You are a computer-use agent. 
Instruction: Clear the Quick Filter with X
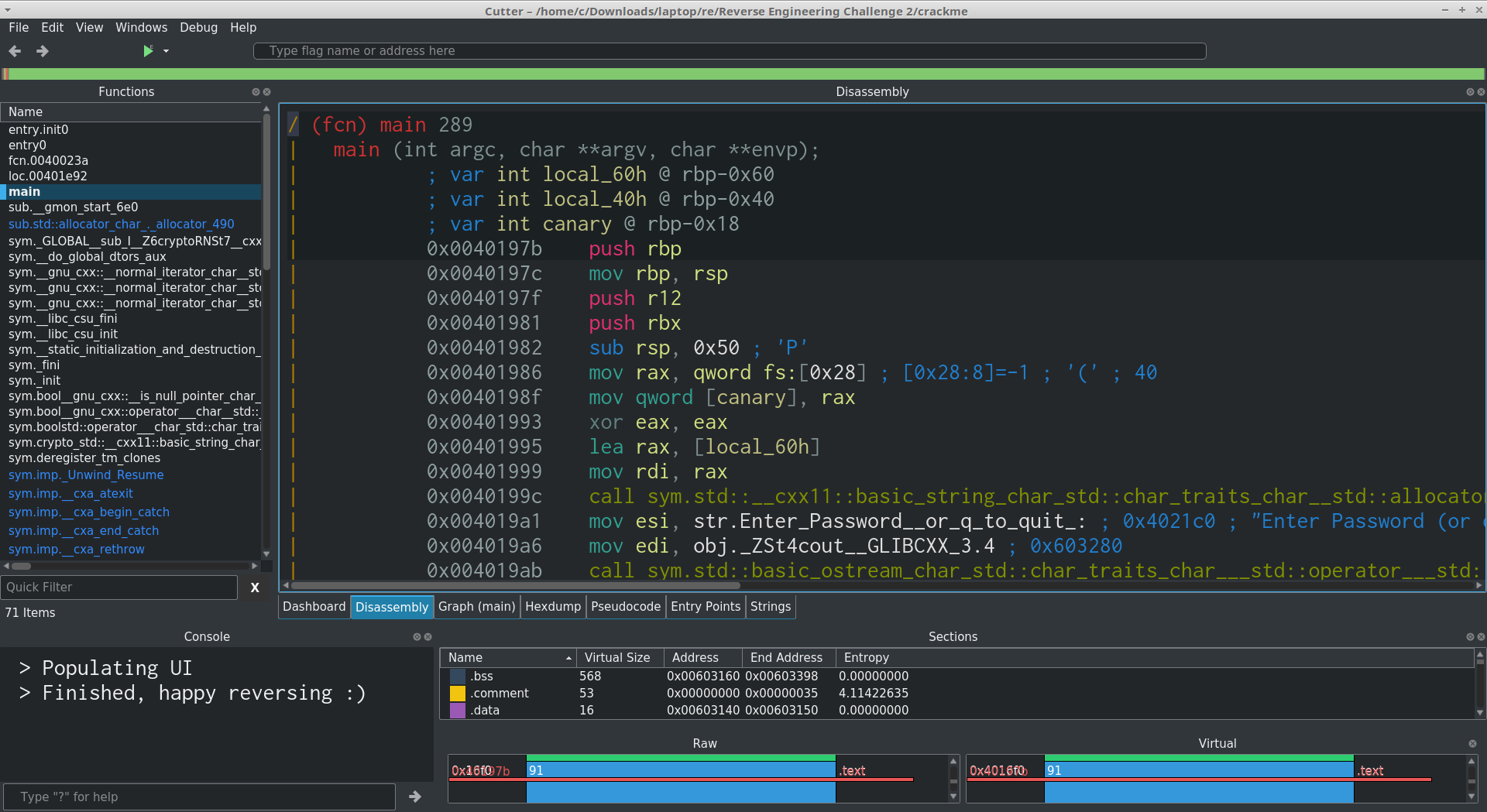pyautogui.click(x=255, y=588)
